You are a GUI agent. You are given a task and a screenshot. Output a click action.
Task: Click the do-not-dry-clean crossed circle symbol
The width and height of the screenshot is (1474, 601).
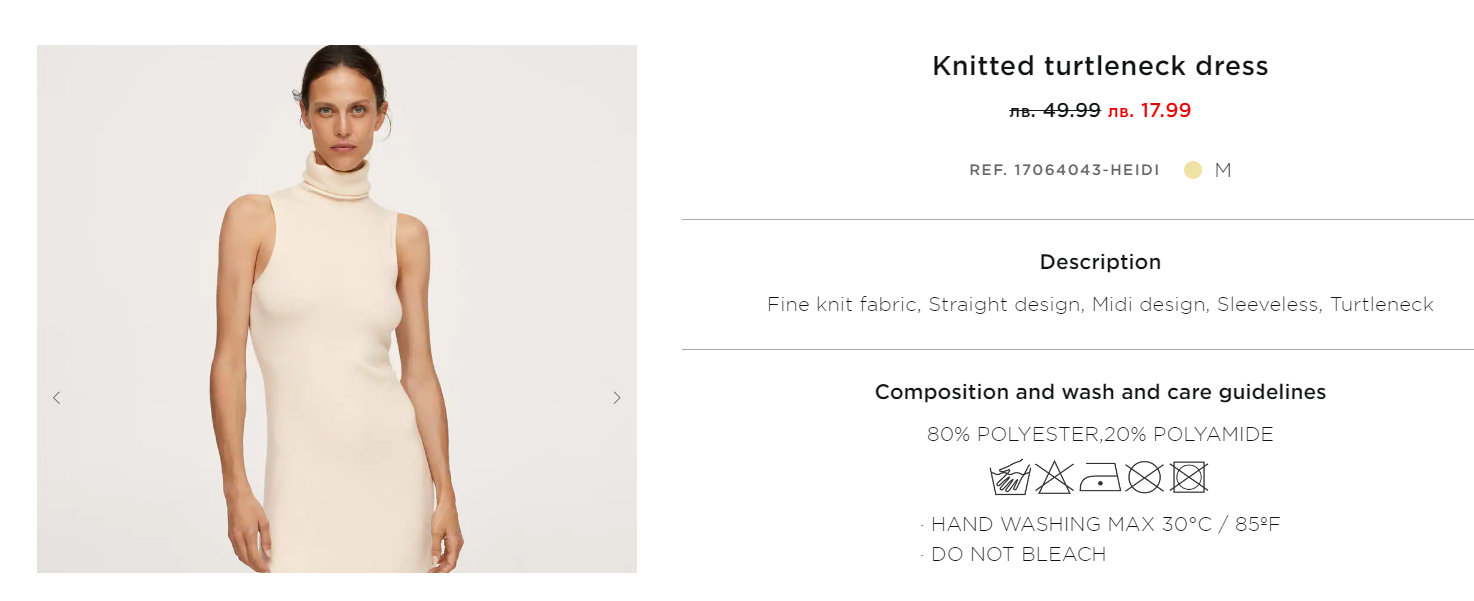coord(1144,477)
